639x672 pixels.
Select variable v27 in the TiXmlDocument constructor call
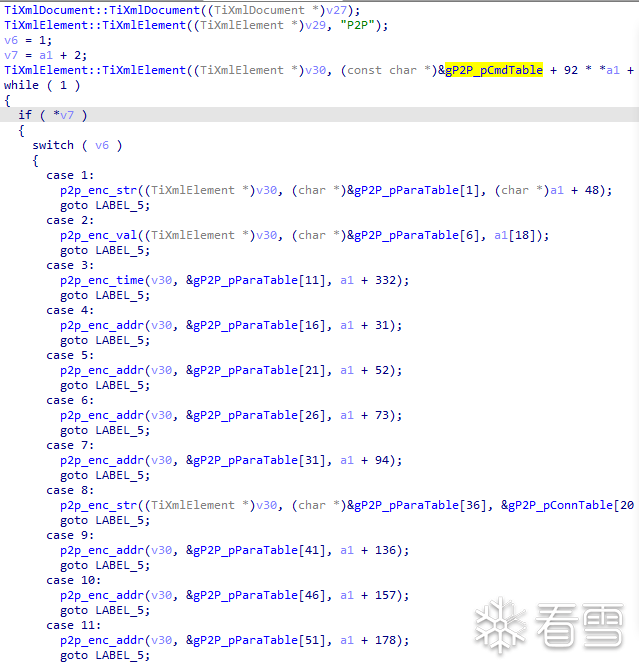(336, 10)
